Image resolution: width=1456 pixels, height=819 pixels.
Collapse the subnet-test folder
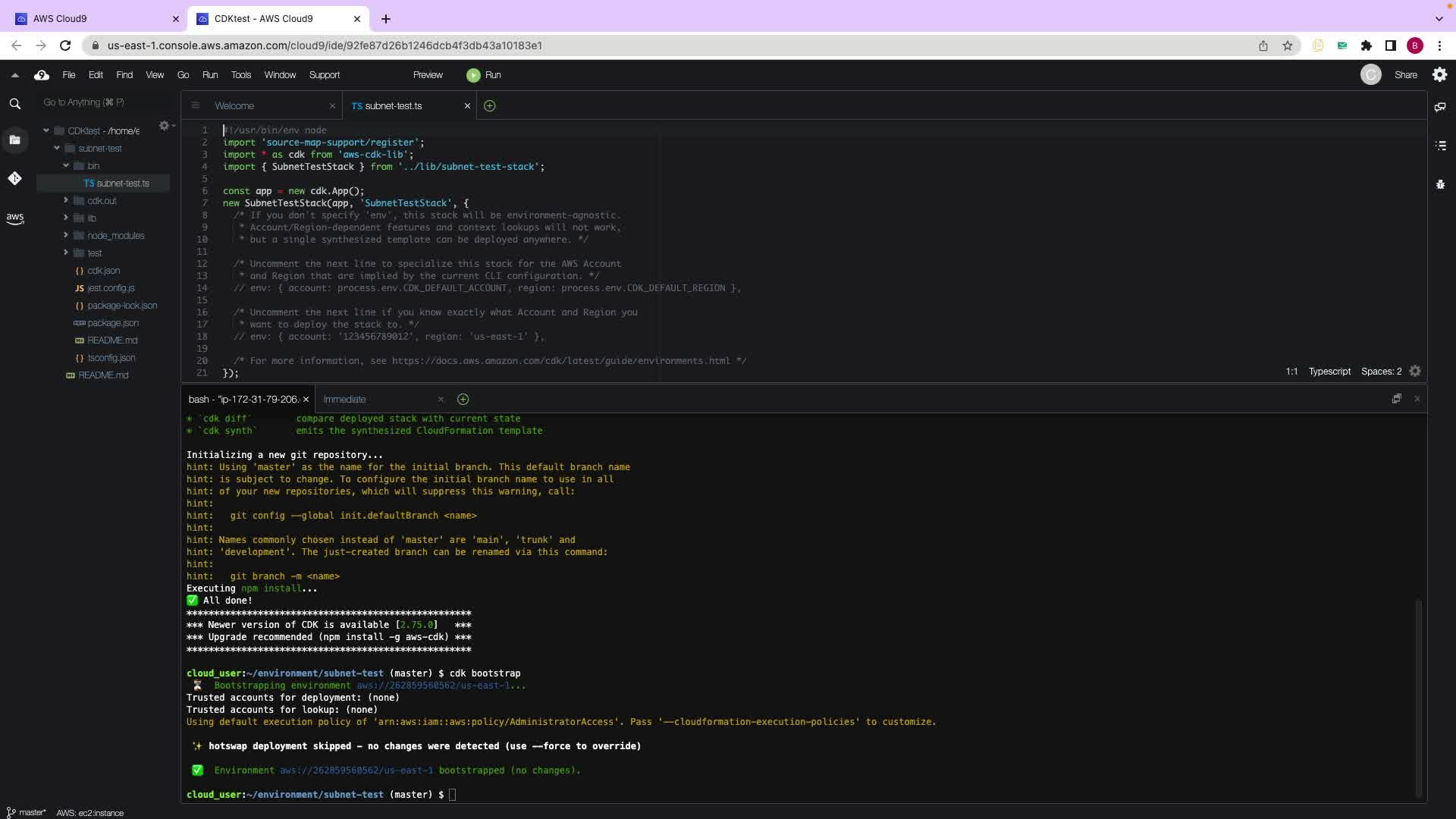(57, 149)
